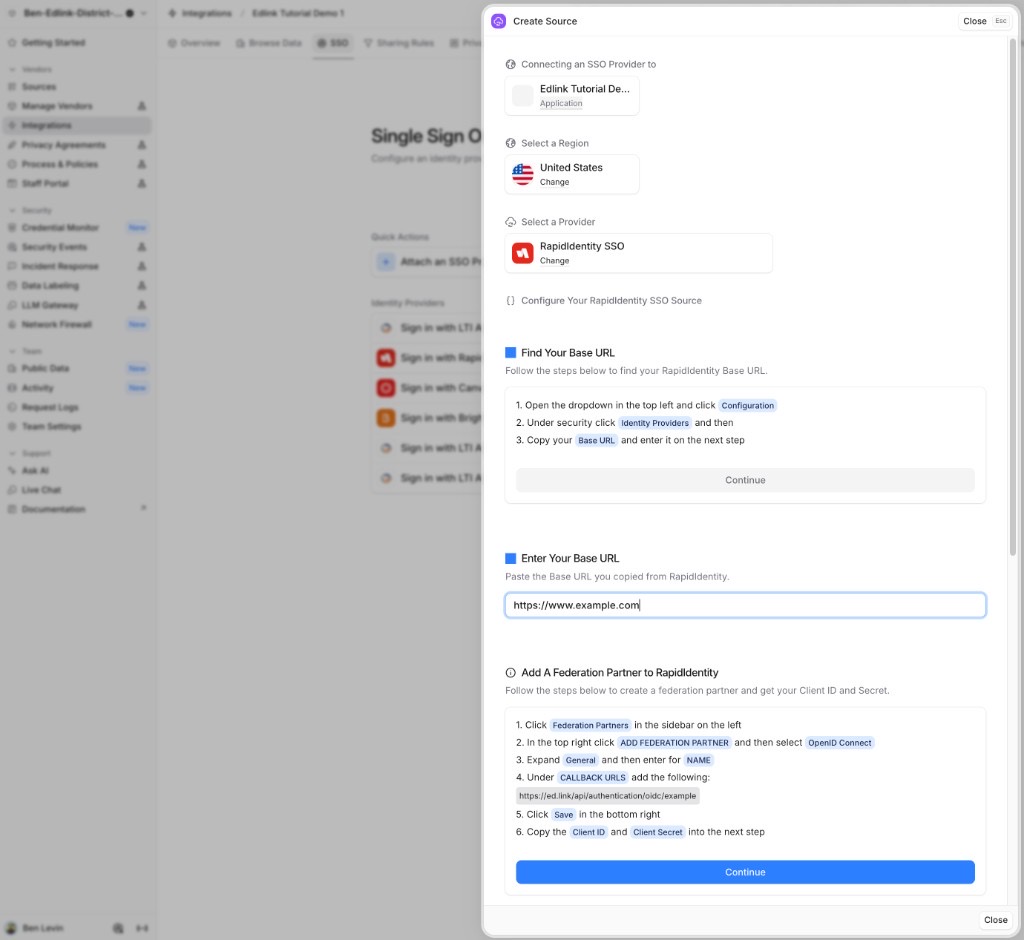Click the blue square next to Enter Your Base URL
Screen dimensions: 1024x940
tap(511, 559)
